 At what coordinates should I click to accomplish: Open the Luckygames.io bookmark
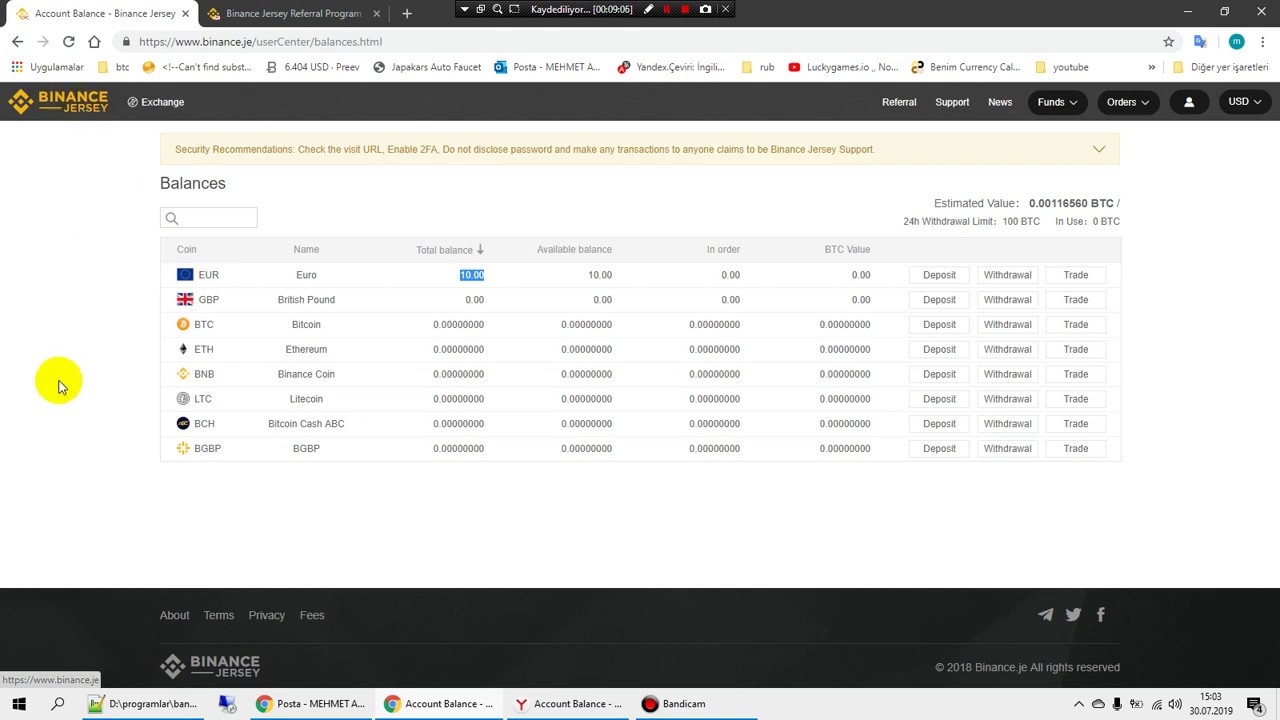click(843, 67)
